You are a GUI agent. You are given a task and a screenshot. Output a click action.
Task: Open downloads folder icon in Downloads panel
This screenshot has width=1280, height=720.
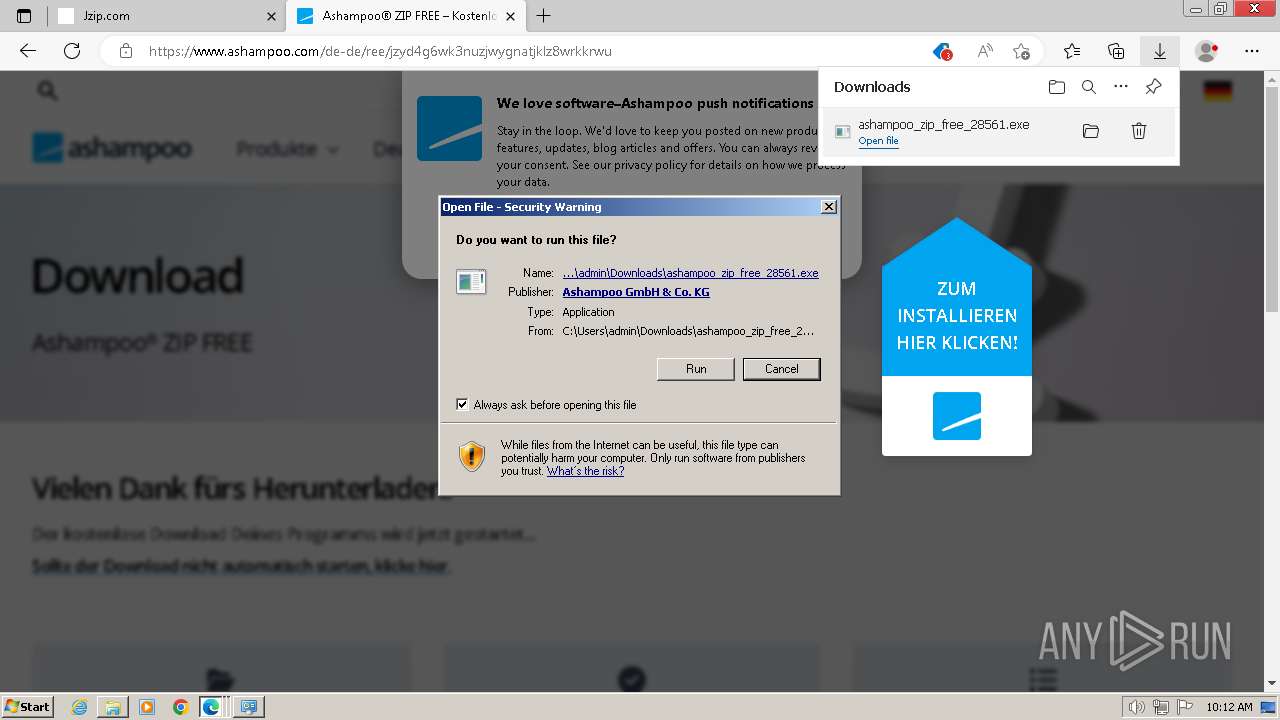coord(1057,87)
